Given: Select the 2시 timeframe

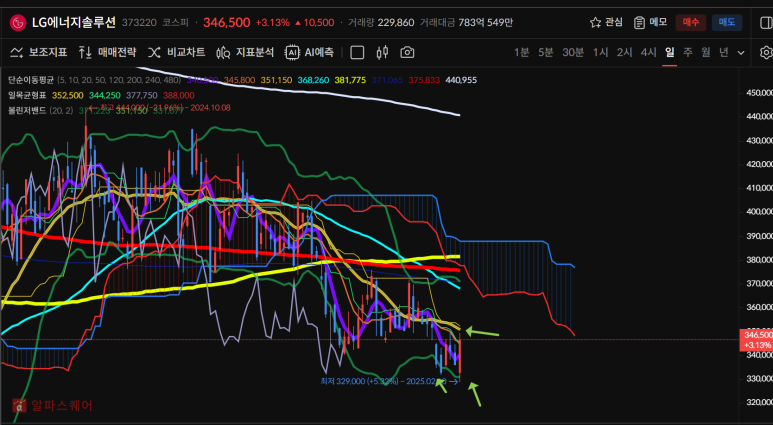Looking at the screenshot, I should tap(625, 52).
